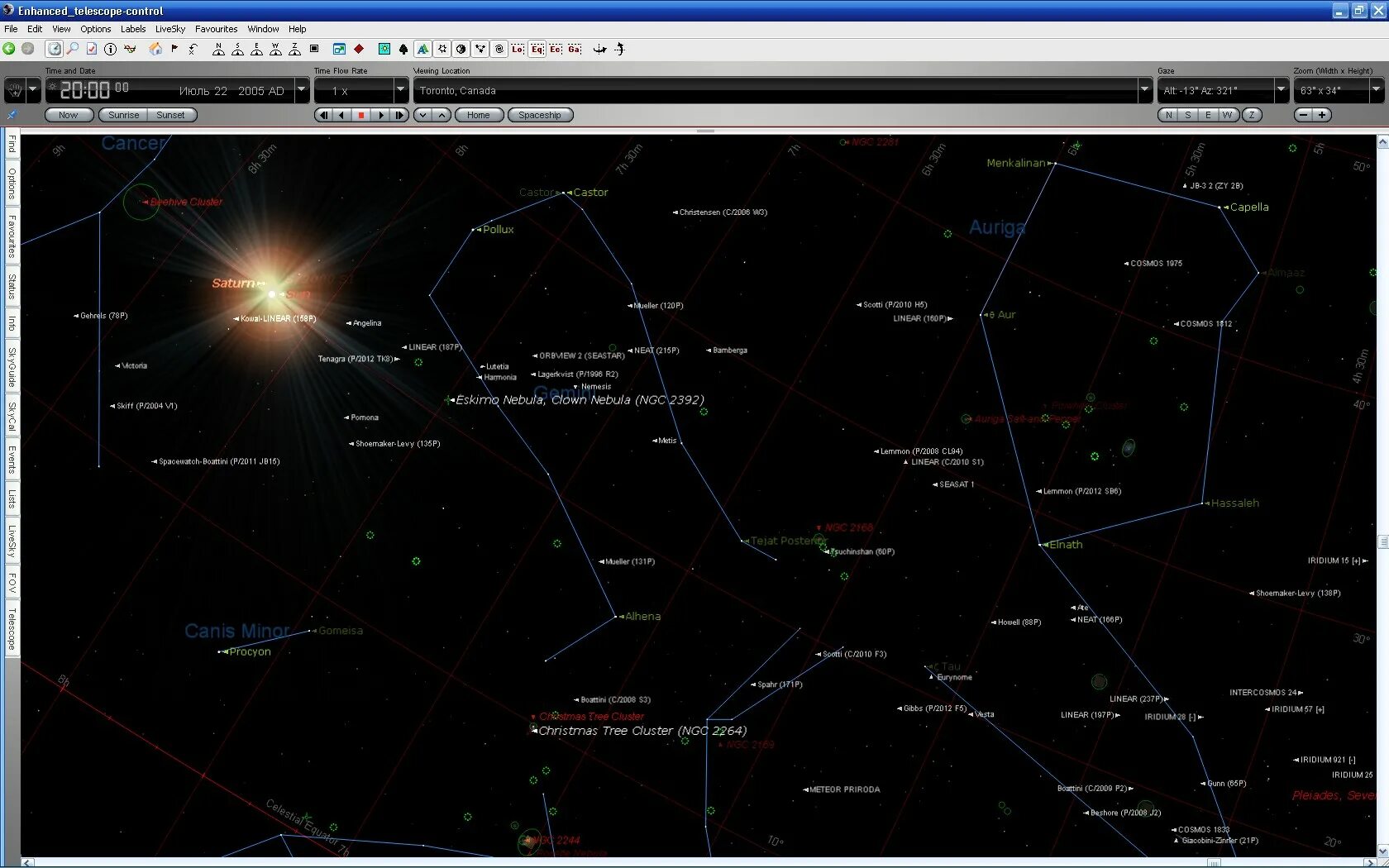Switch to the Telescope side tab
1389x868 pixels.
(12, 629)
